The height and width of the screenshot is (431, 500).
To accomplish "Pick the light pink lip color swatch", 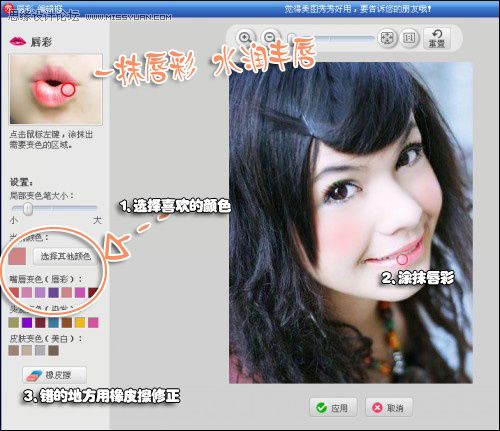I will coord(27,293).
